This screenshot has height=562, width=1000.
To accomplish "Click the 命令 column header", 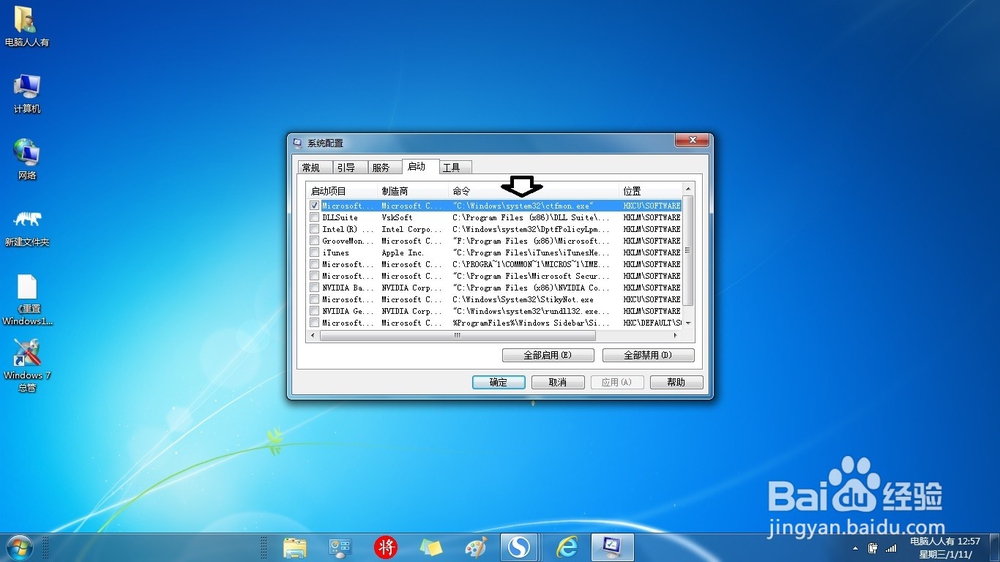I will [x=534, y=191].
